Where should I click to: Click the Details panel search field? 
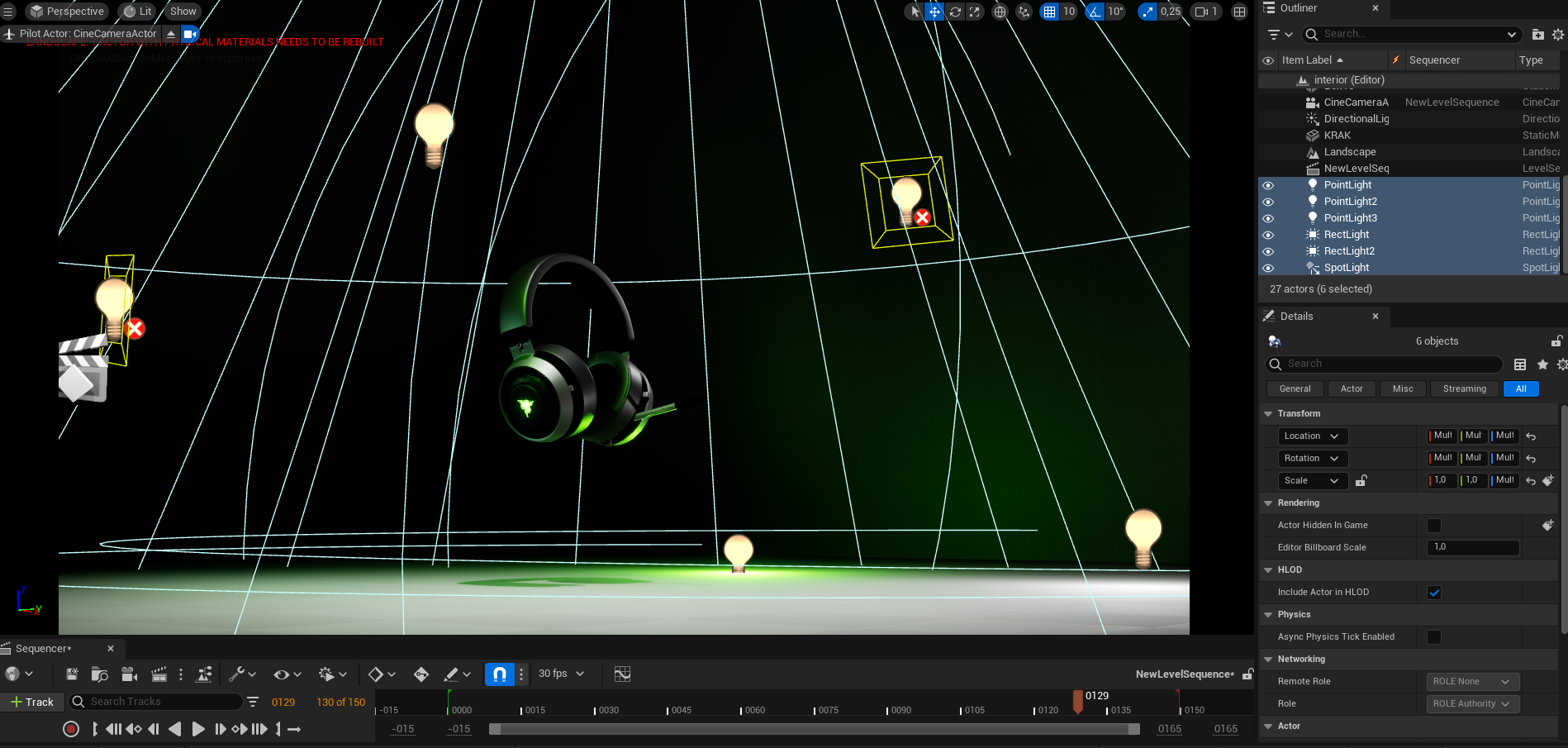(x=1384, y=364)
